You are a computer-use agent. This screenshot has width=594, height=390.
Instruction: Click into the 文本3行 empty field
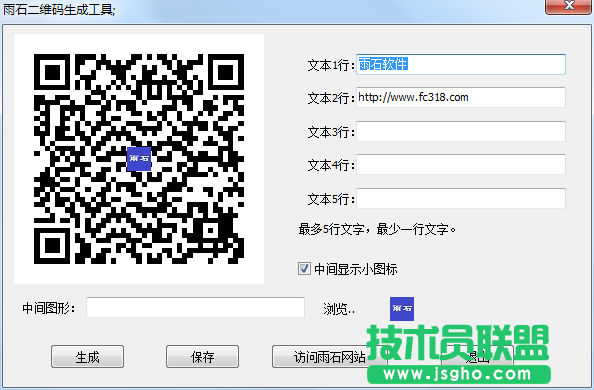(461, 131)
